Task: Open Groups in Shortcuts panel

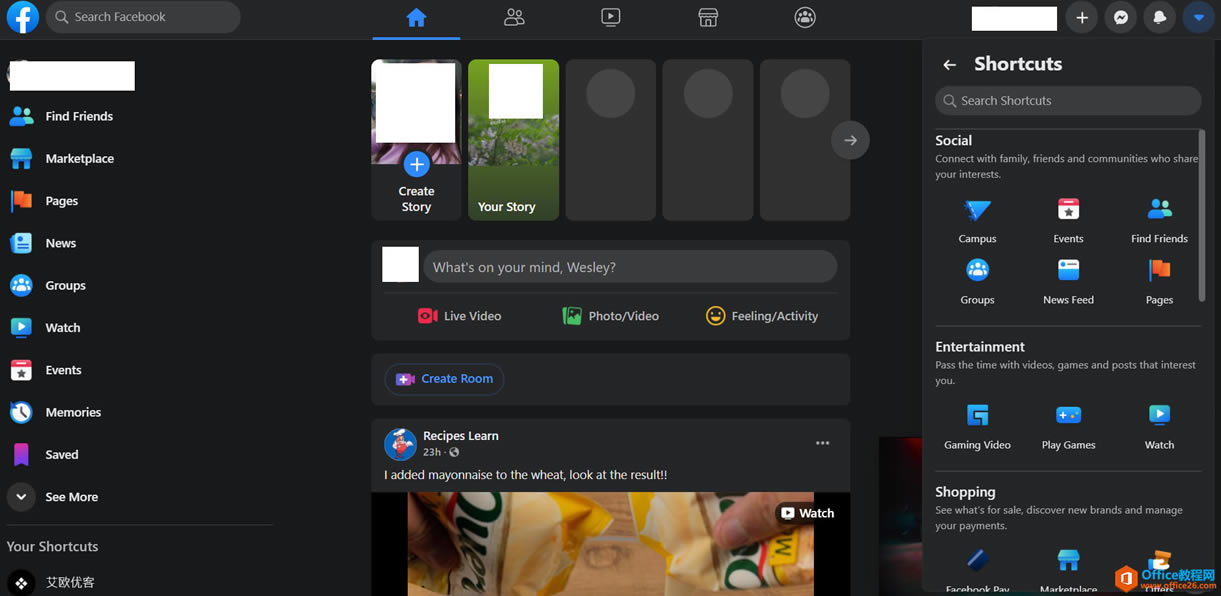Action: click(x=977, y=282)
